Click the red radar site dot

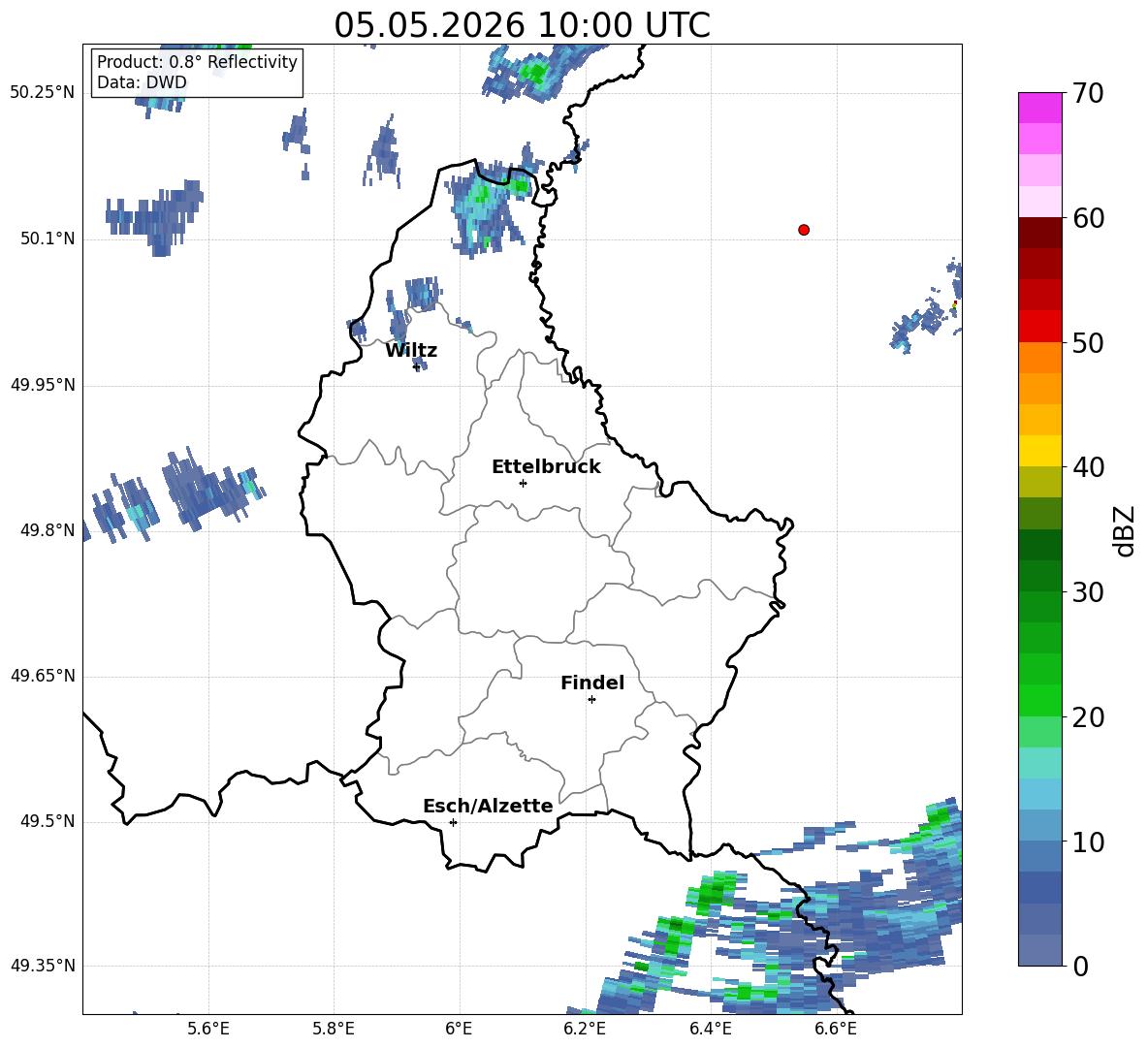pyautogui.click(x=804, y=230)
